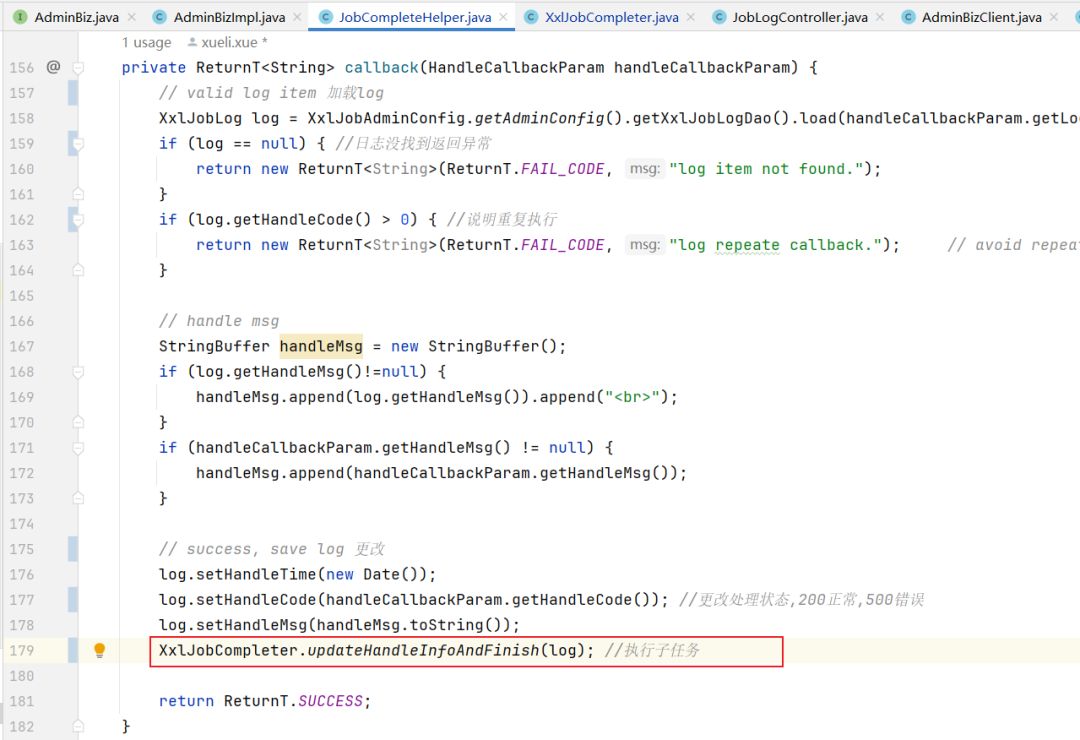
Task: Fold the handleCallbackParam if block on line 171
Action: [x=79, y=448]
